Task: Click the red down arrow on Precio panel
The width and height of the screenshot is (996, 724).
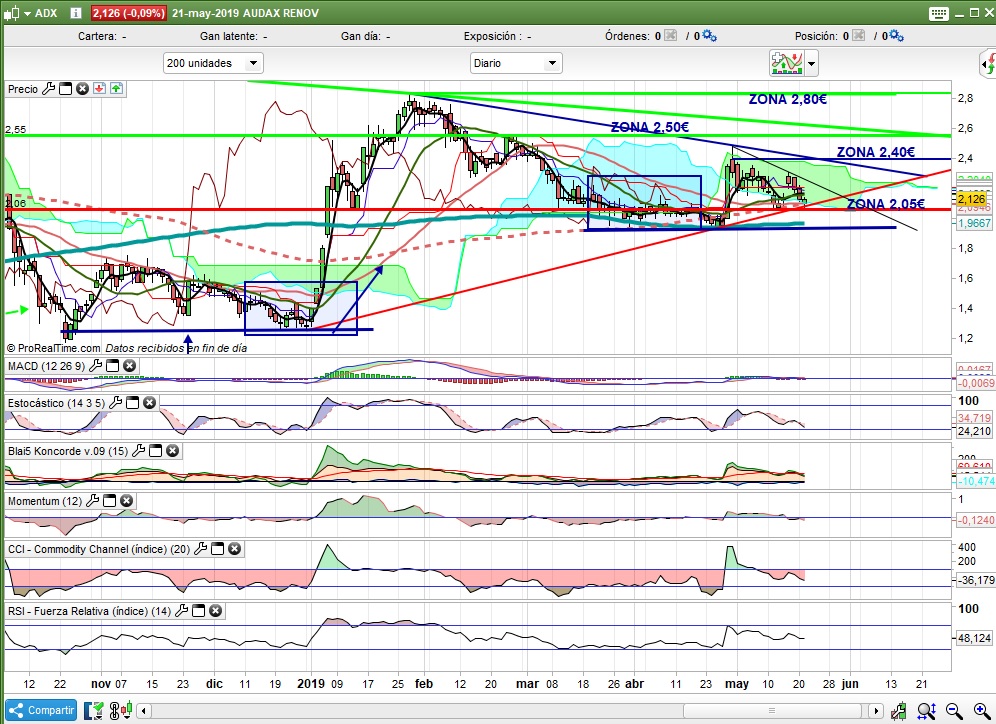Action: (x=100, y=89)
